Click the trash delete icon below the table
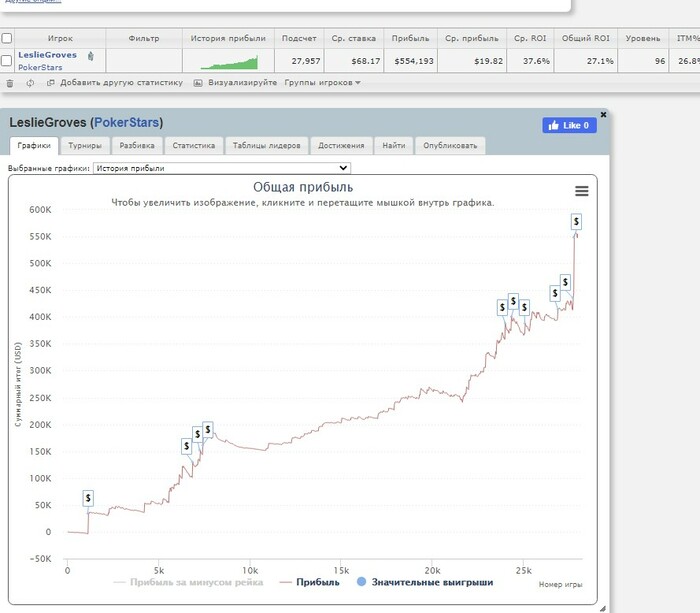The height and width of the screenshot is (613, 700). coord(10,83)
